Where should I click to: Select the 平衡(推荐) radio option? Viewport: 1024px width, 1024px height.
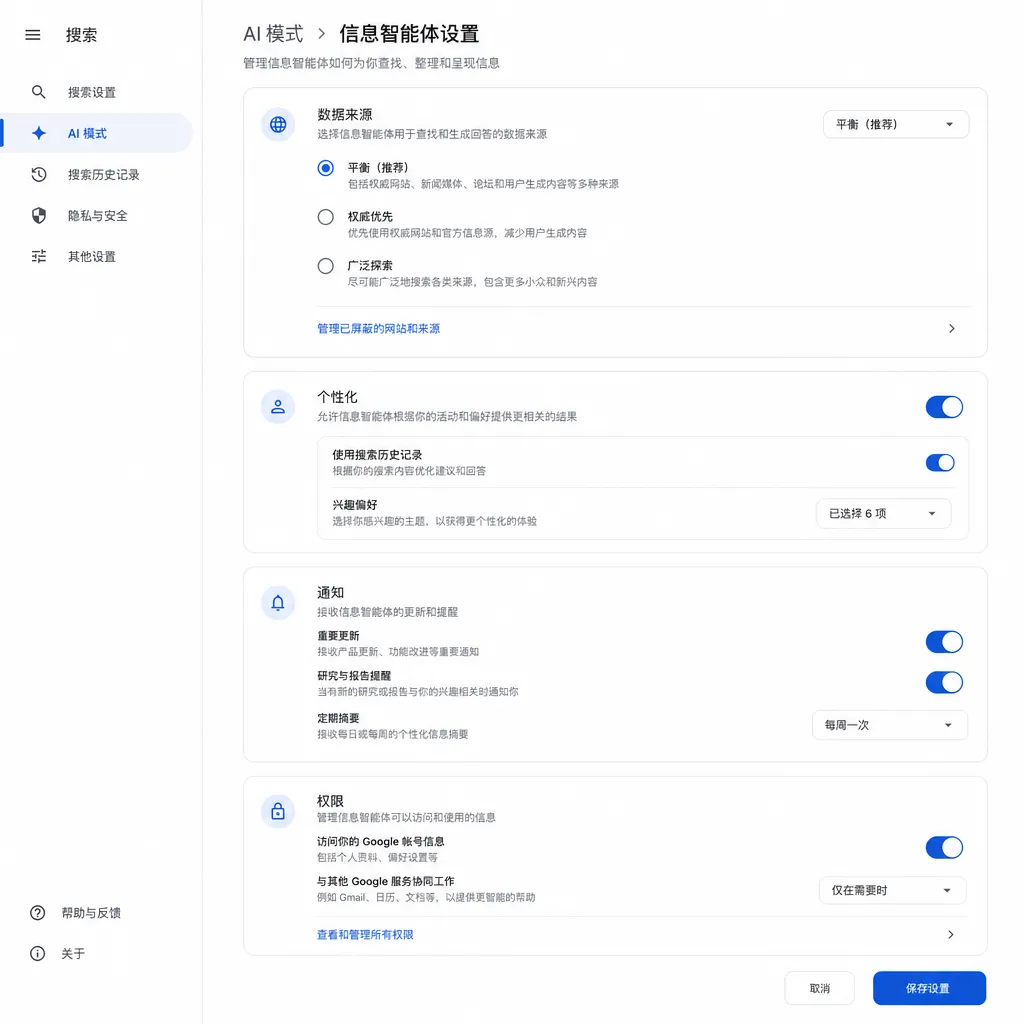(x=325, y=168)
